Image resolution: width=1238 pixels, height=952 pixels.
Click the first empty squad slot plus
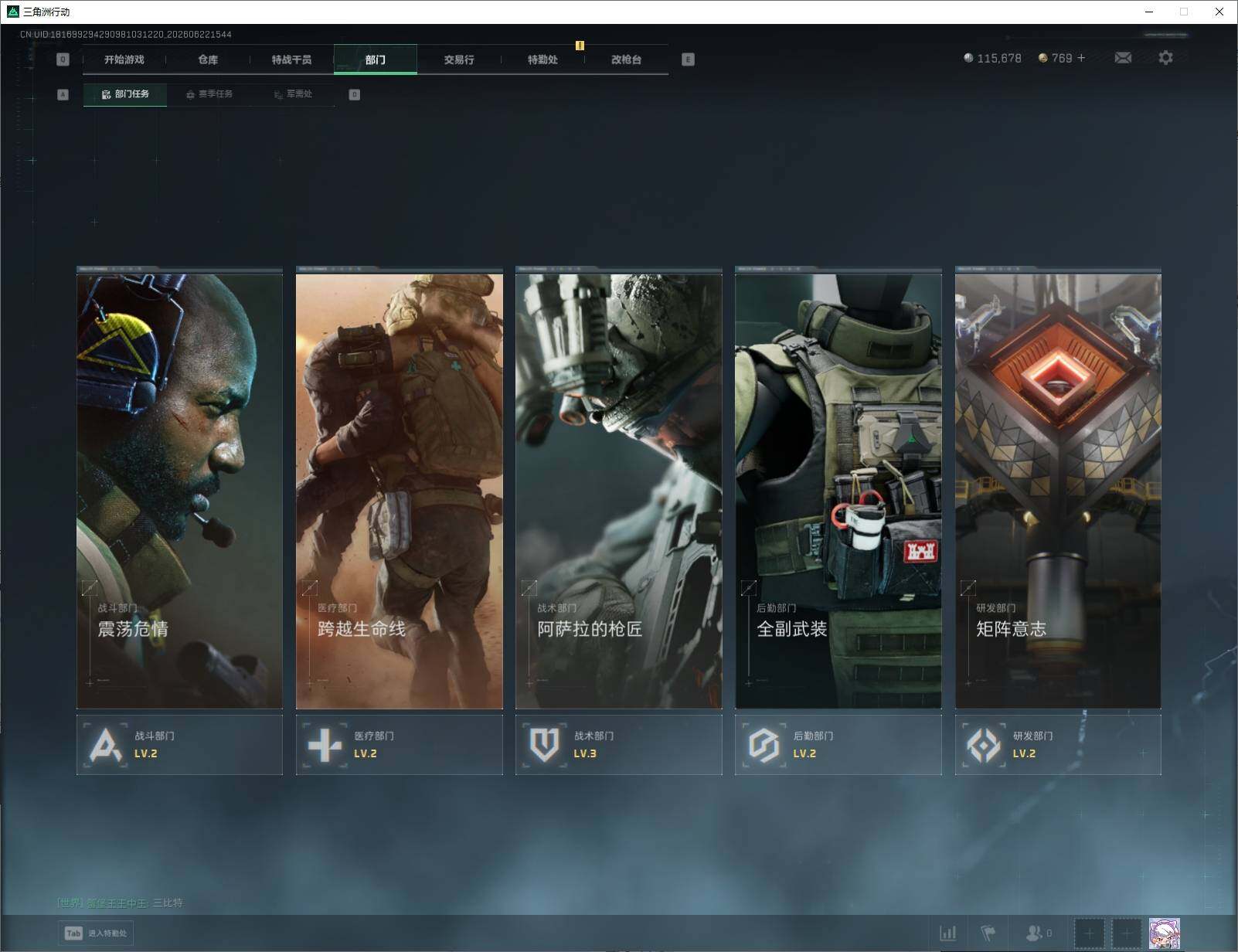point(1090,934)
